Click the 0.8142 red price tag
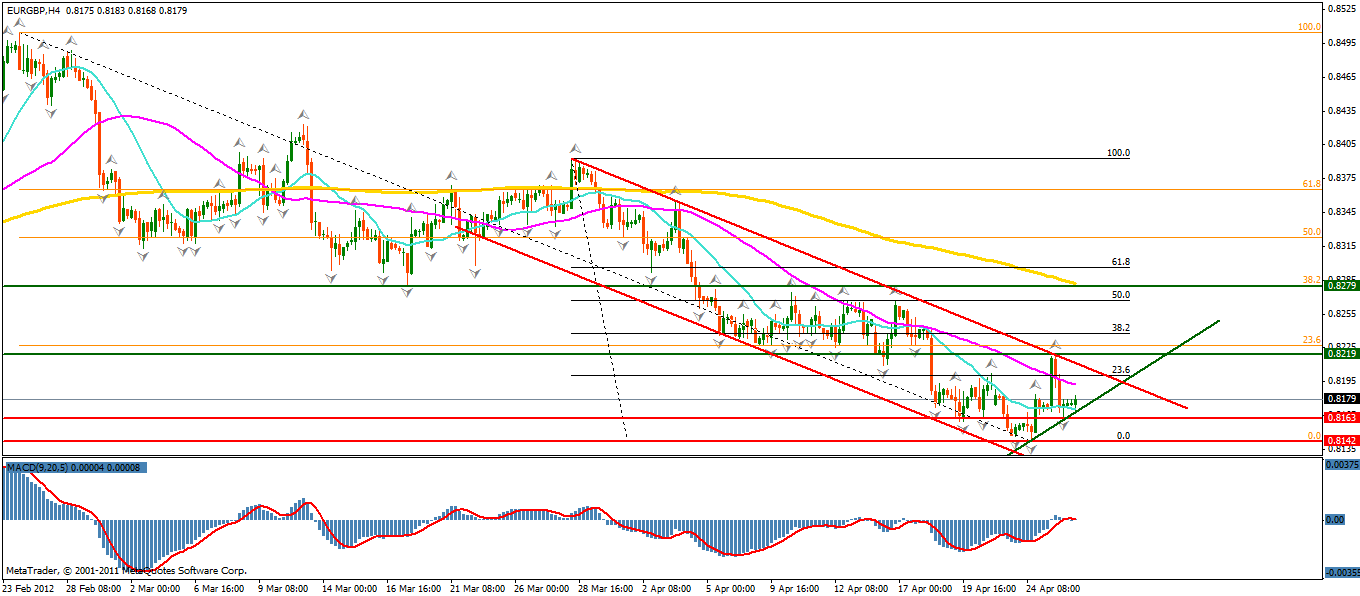1360x596 pixels. pos(1340,441)
